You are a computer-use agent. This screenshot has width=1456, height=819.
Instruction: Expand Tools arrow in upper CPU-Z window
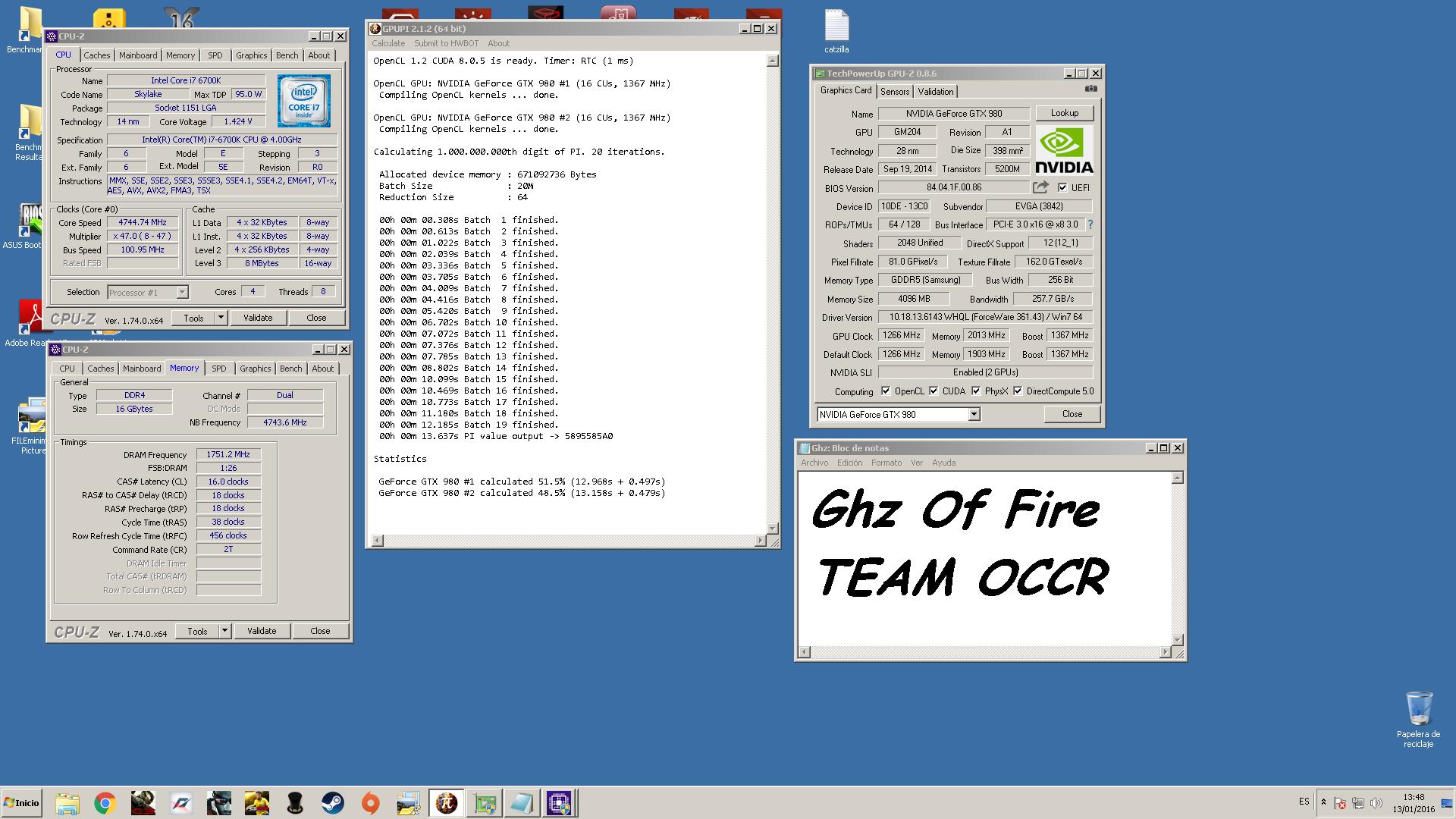point(221,318)
